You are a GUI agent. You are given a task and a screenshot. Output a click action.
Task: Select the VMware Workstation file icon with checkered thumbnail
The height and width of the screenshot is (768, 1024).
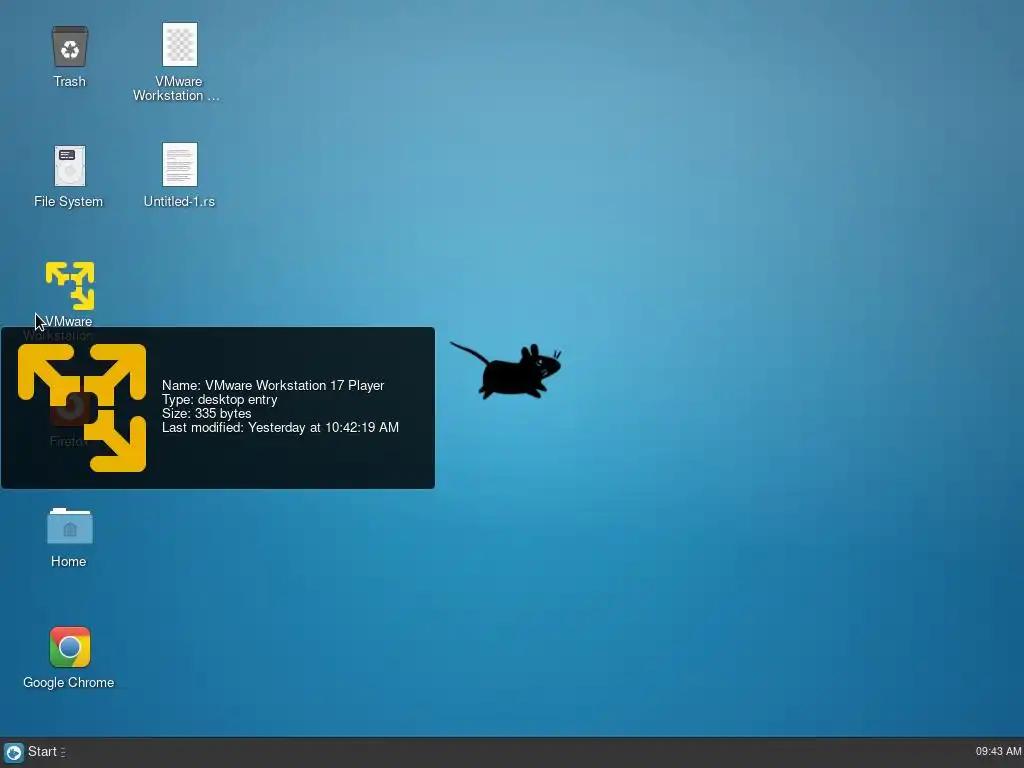(180, 44)
